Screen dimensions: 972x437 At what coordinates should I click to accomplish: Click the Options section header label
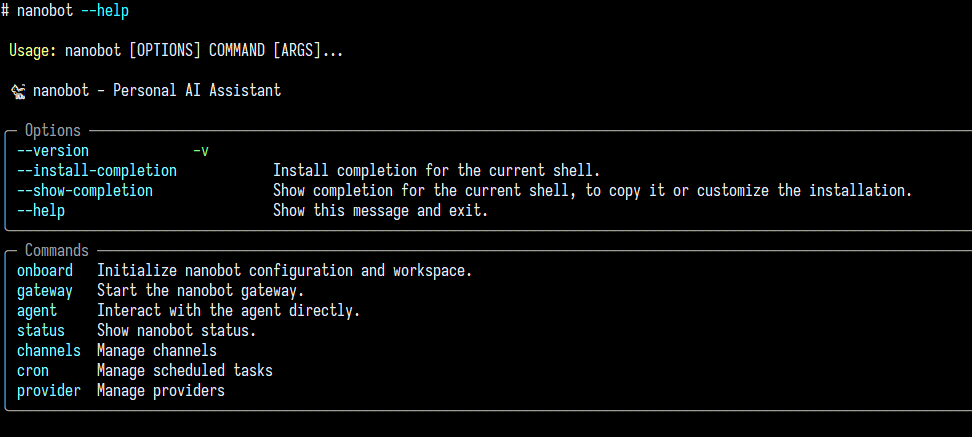pos(53,131)
